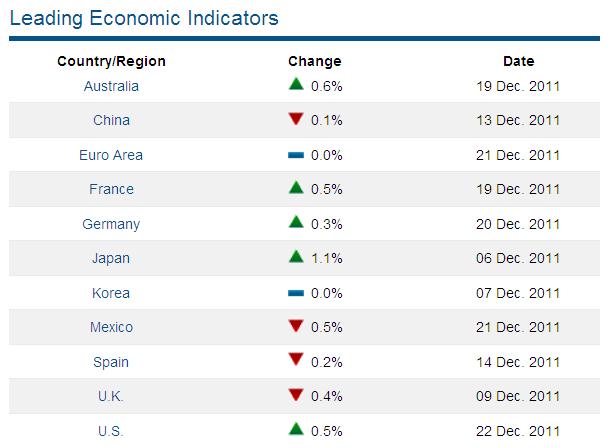This screenshot has height=448, width=614.
Task: Click the blue unchanged bar for Euro Area
Action: point(295,155)
